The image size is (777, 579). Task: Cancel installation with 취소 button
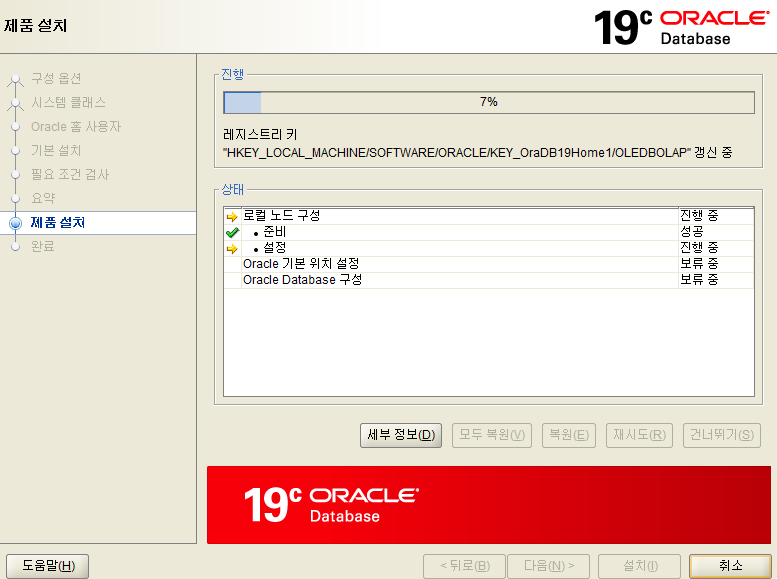[730, 566]
